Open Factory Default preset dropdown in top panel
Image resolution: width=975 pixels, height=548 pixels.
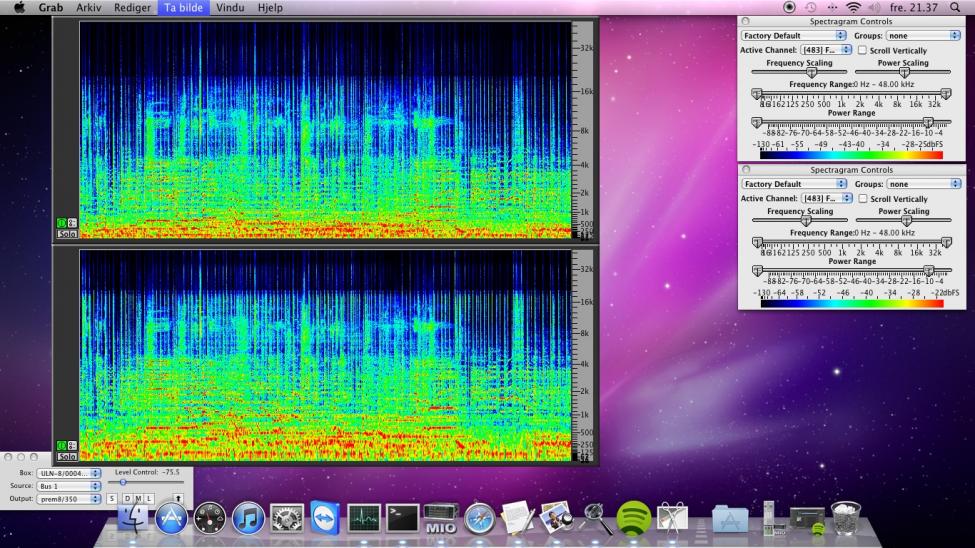click(793, 35)
